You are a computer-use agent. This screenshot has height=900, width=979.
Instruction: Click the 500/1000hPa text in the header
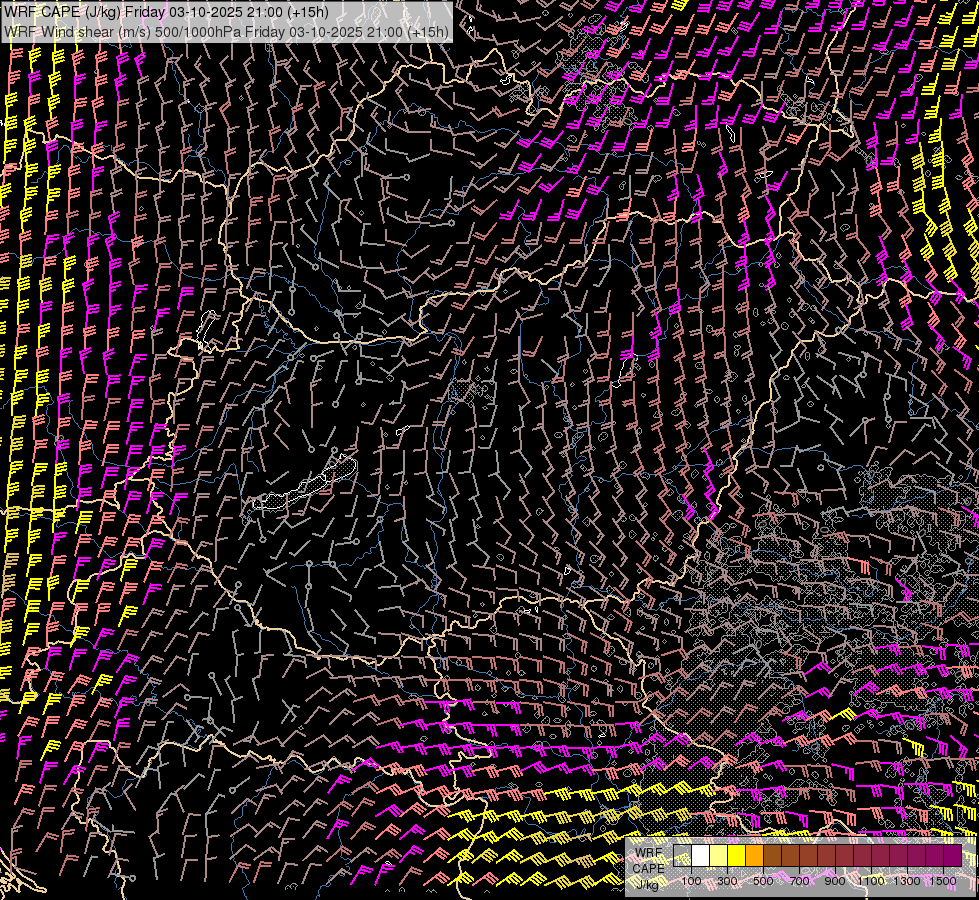tap(197, 32)
